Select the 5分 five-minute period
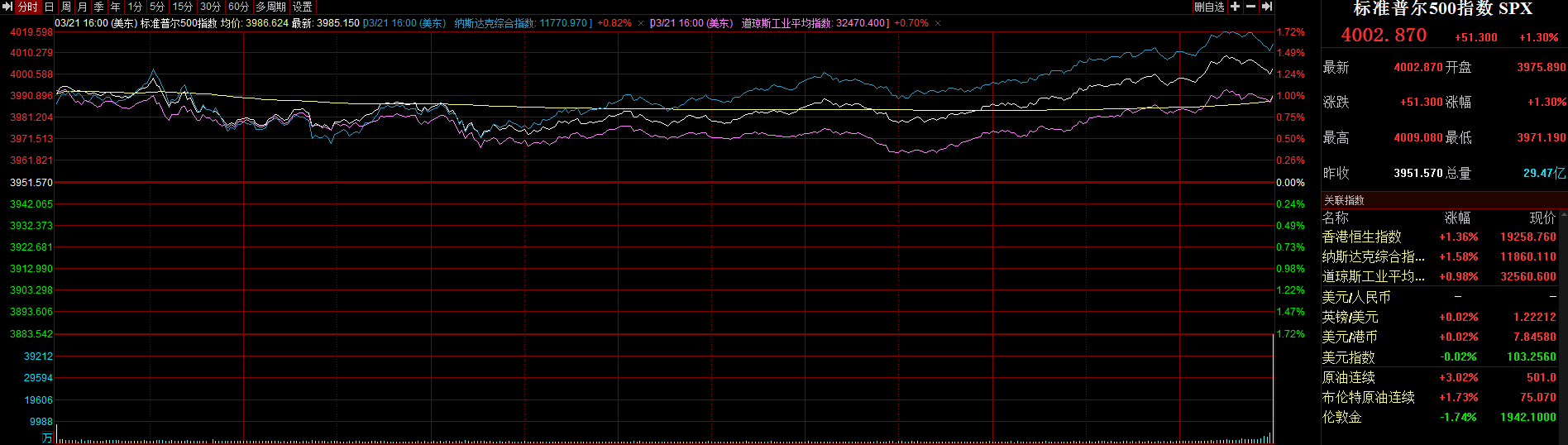The image size is (1568, 445). tap(157, 7)
